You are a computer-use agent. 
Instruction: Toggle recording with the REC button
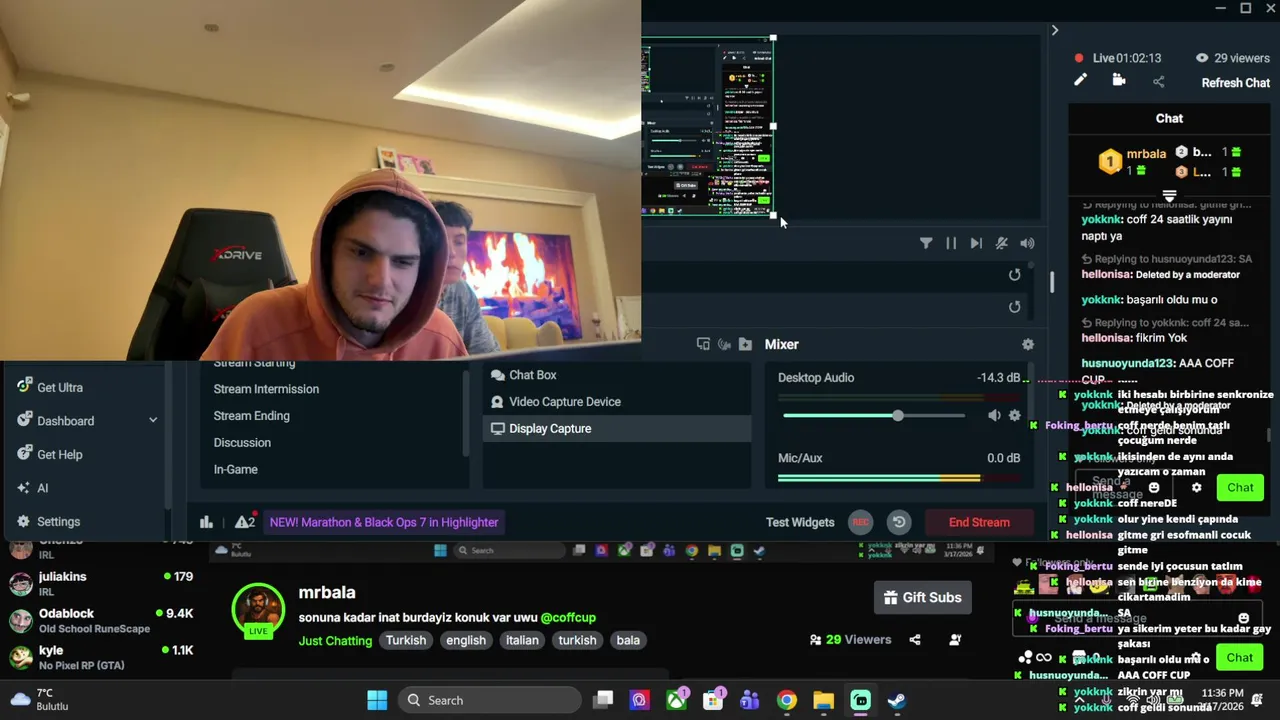[860, 522]
